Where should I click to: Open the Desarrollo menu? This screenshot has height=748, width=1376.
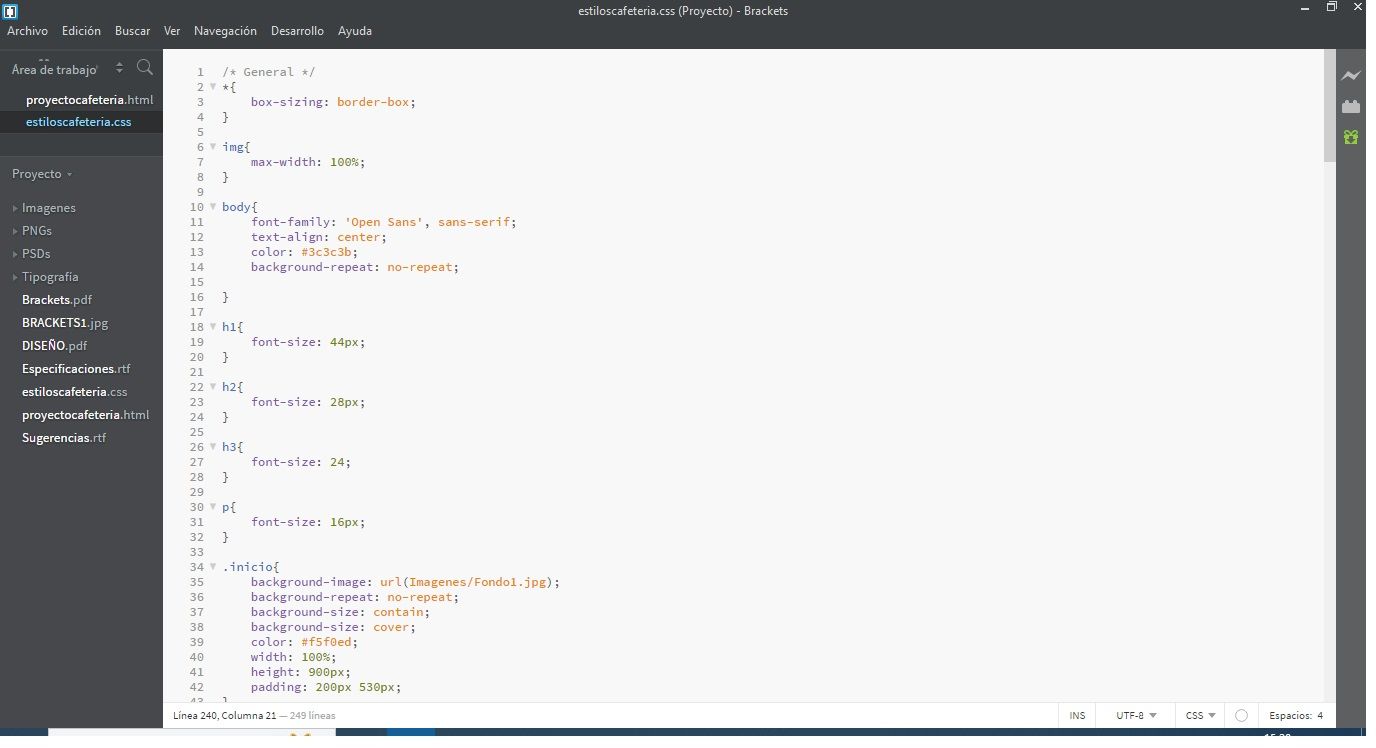[x=297, y=31]
